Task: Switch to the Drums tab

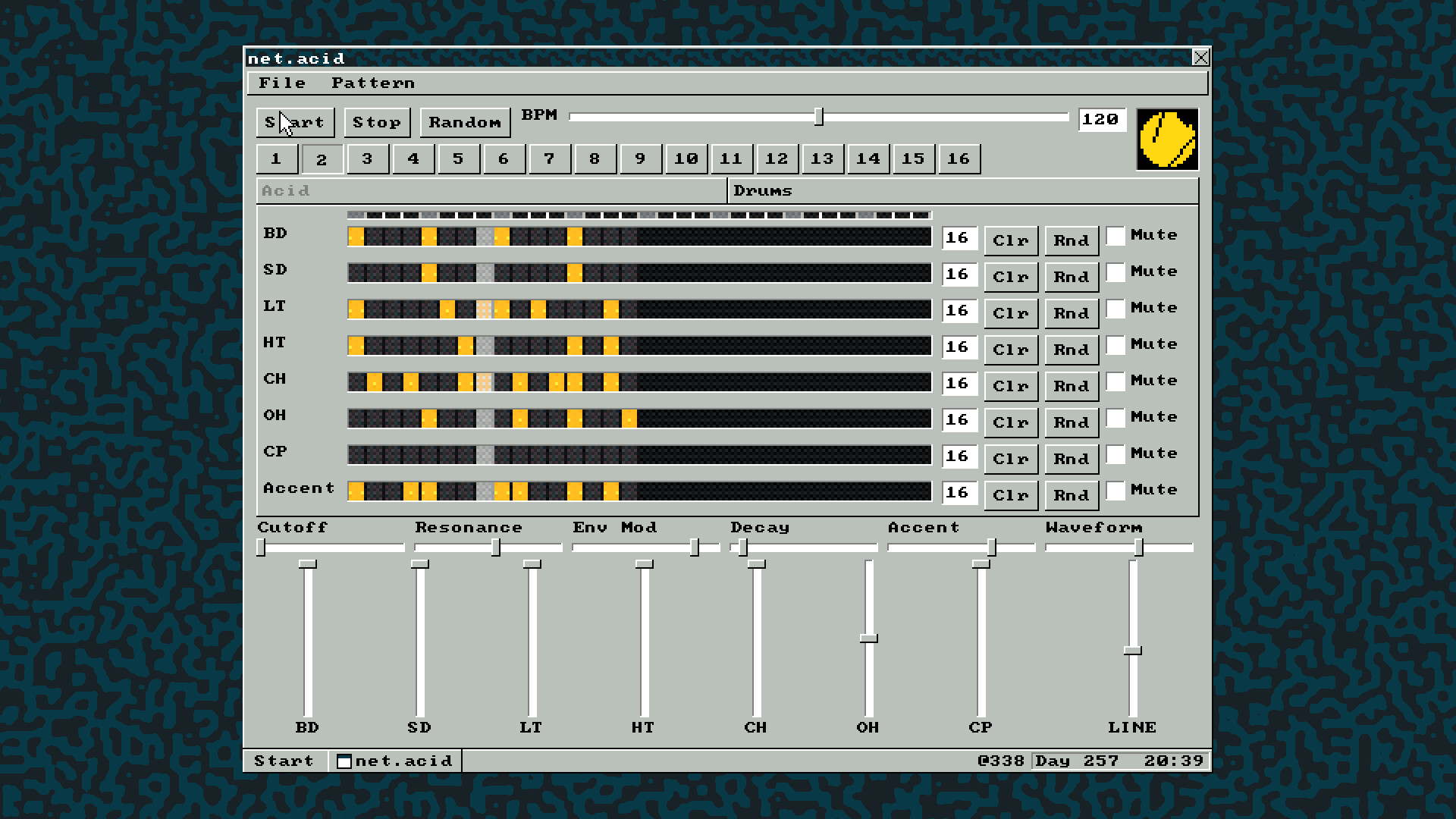Action: pyautogui.click(x=963, y=191)
